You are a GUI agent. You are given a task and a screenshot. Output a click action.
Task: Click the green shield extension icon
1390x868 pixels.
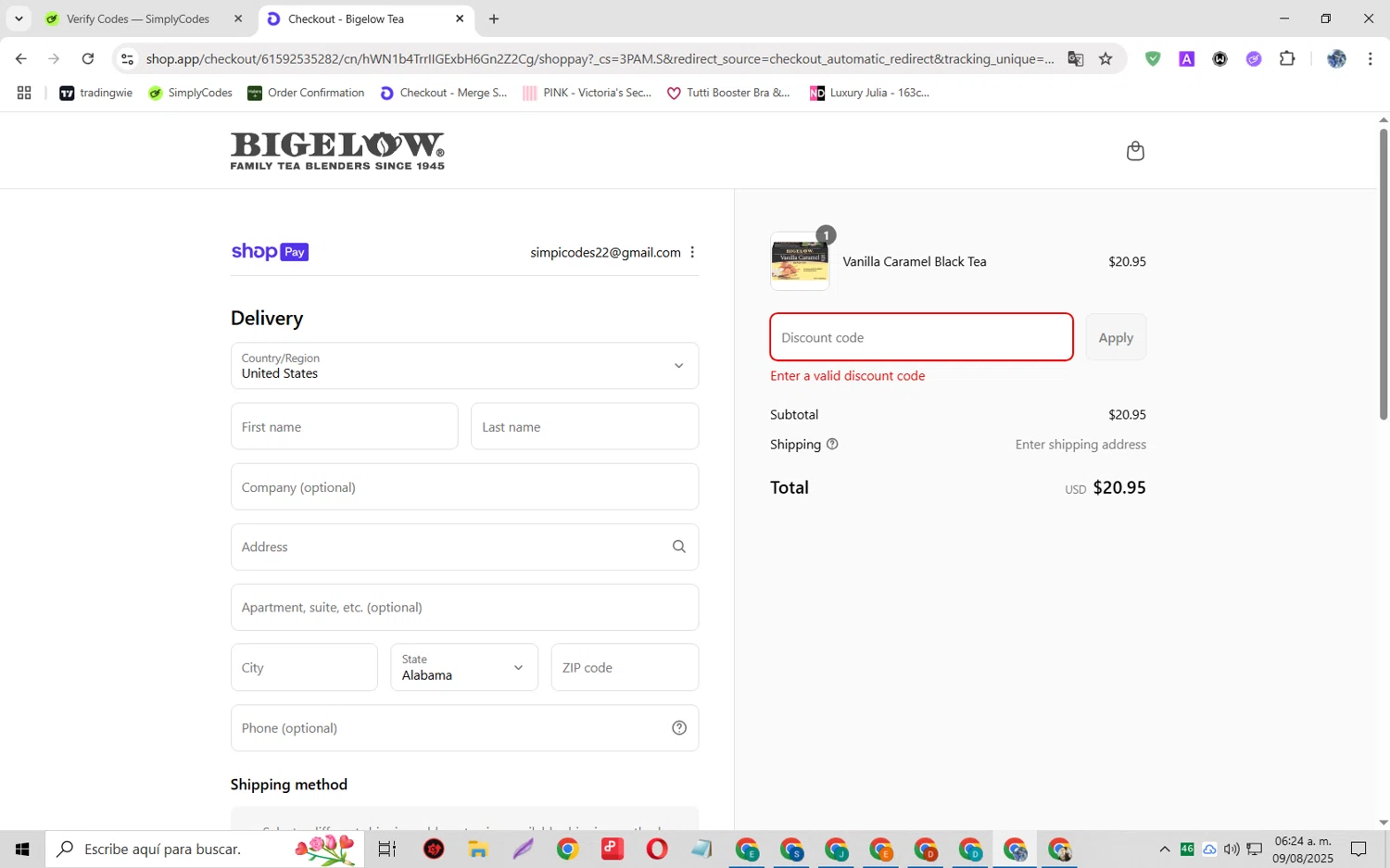point(1153,58)
